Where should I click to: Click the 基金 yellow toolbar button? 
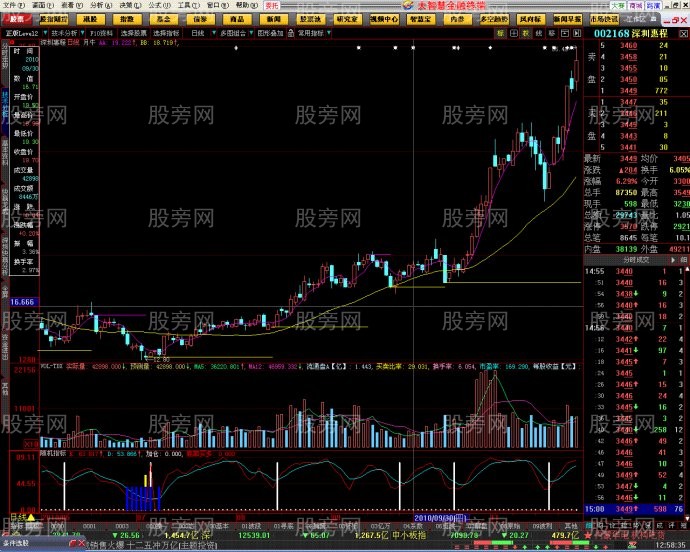tap(164, 19)
